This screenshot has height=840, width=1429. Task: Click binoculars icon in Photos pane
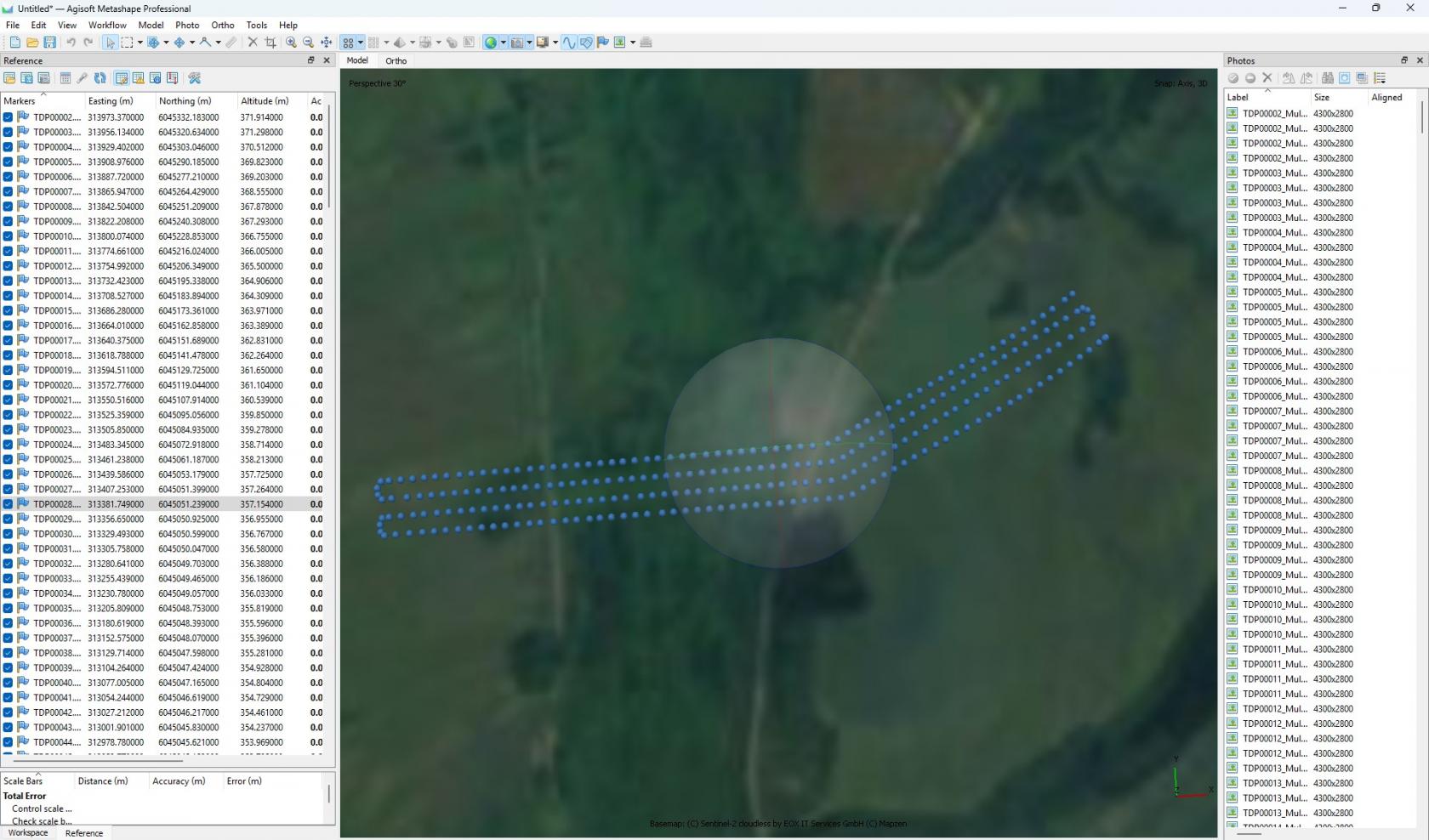click(x=1328, y=78)
